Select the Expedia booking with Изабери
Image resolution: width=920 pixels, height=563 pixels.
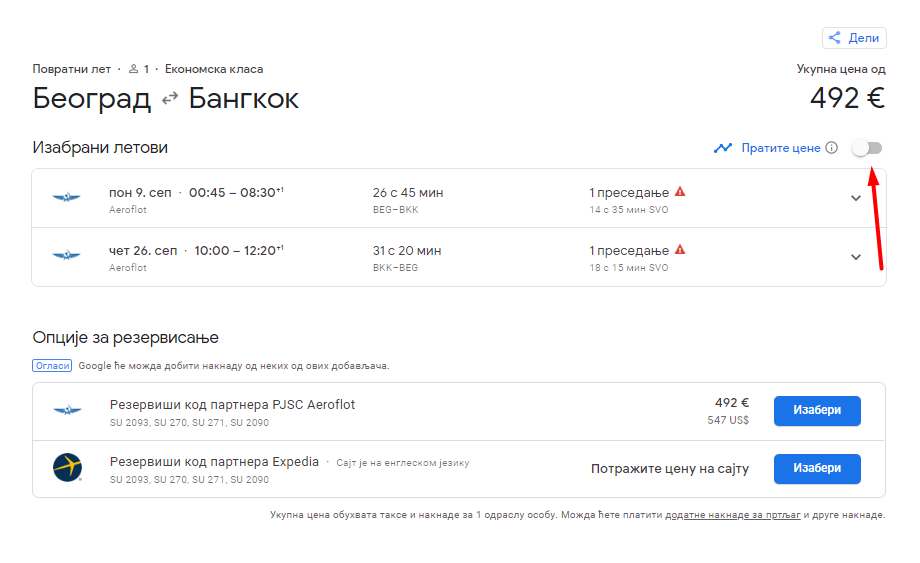pyautogui.click(x=817, y=468)
